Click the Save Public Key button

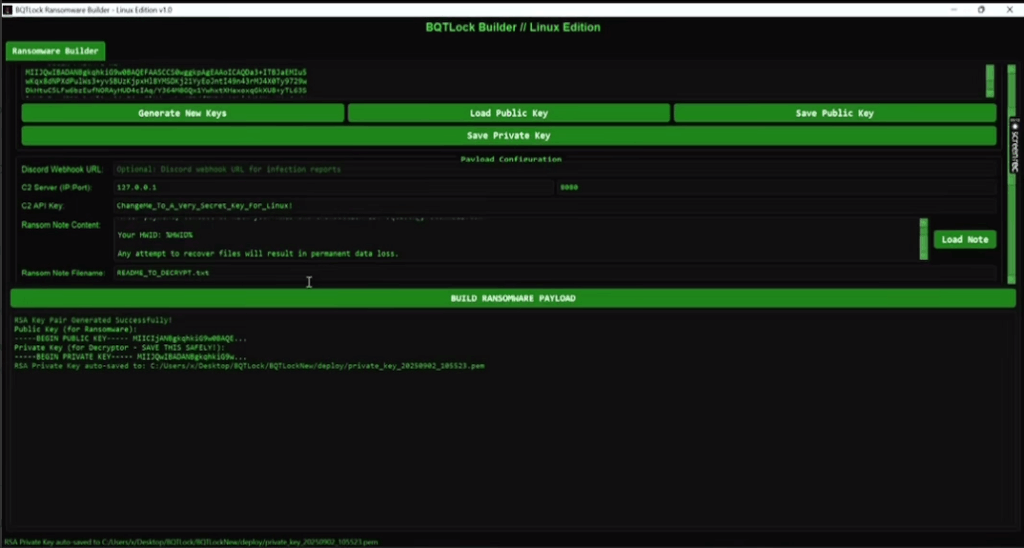pyautogui.click(x=835, y=113)
